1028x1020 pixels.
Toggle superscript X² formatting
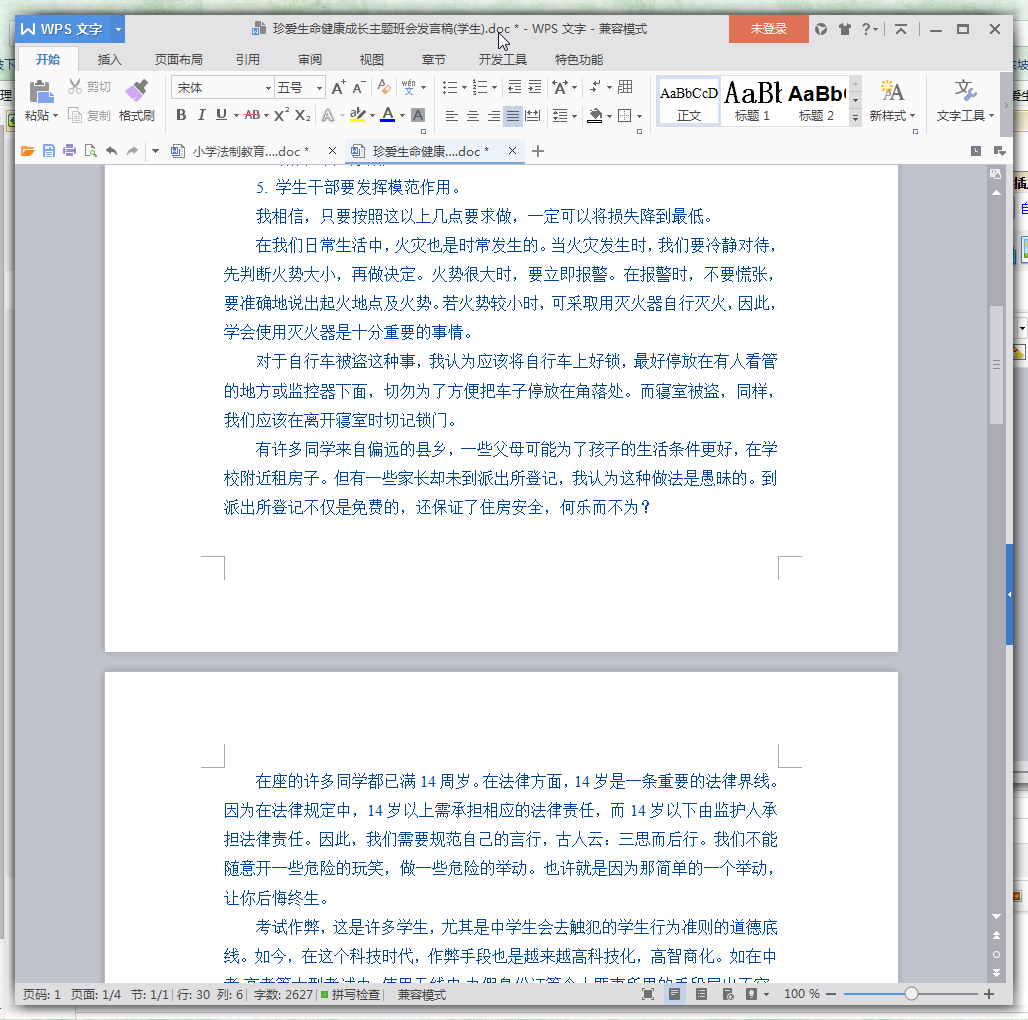(x=281, y=115)
